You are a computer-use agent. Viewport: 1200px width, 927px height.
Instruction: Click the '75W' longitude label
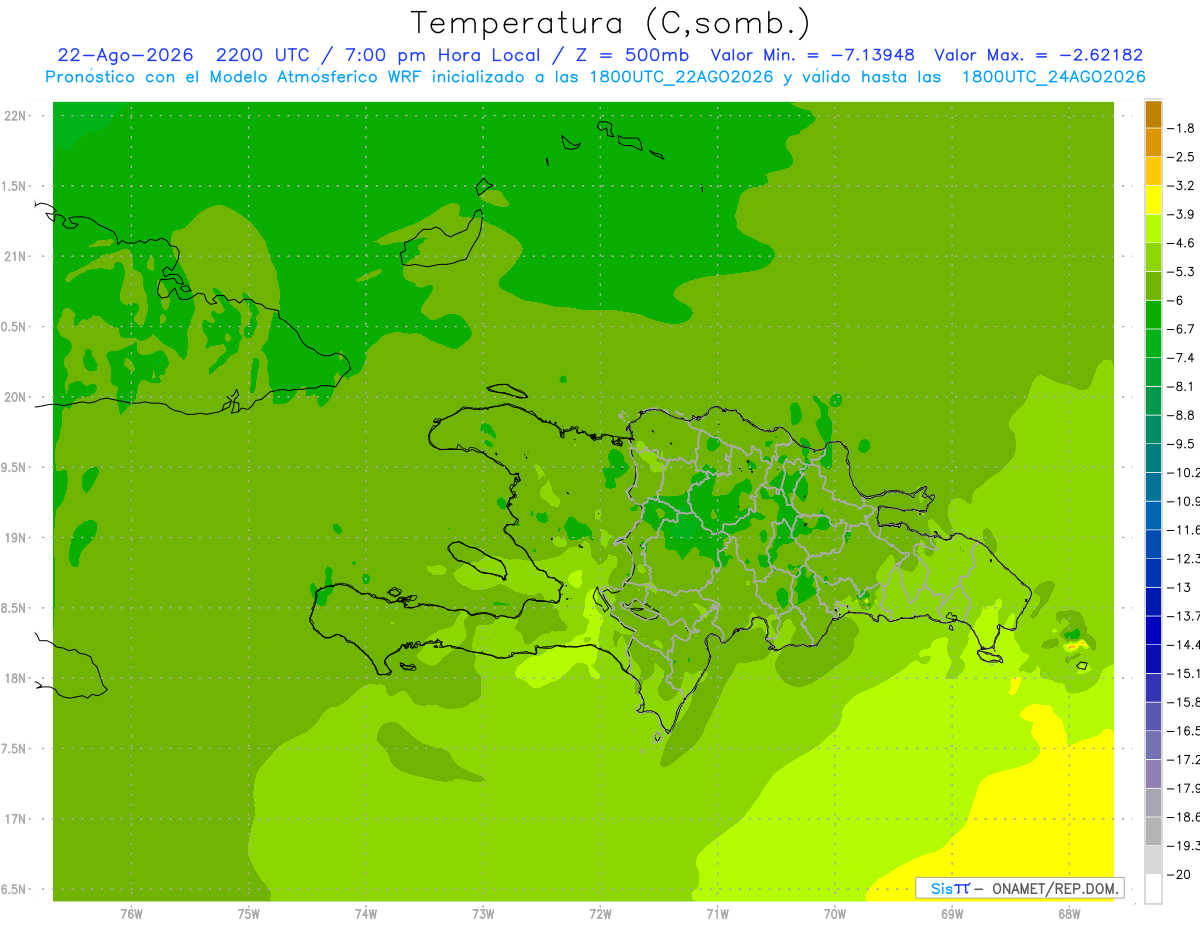click(248, 913)
